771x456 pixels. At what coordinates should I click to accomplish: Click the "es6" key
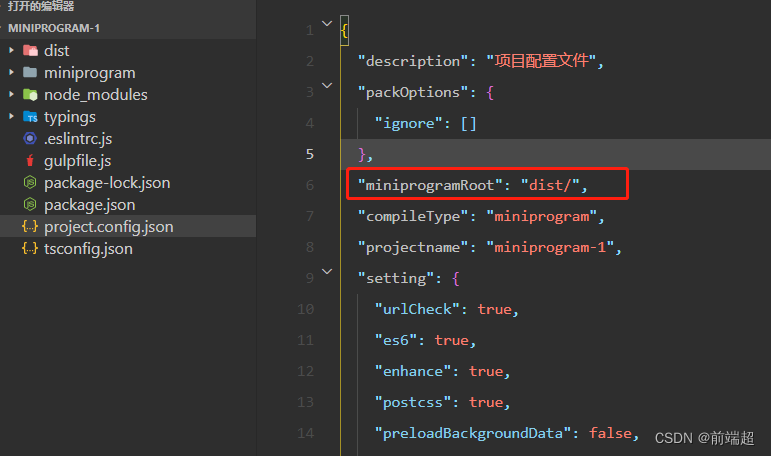[396, 340]
